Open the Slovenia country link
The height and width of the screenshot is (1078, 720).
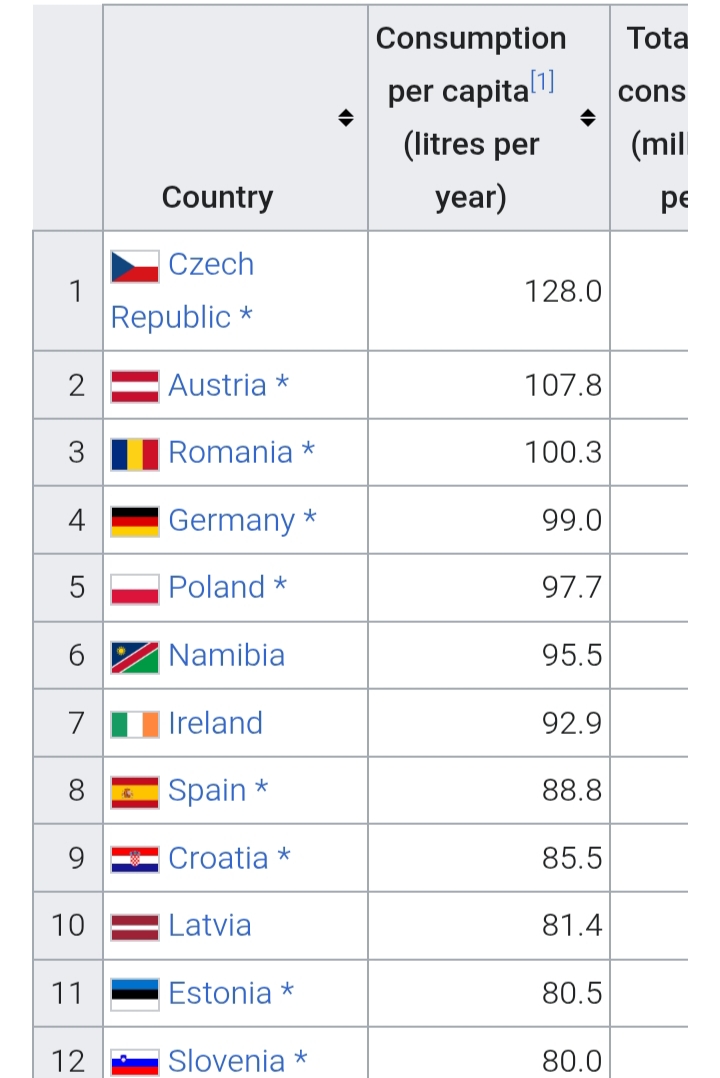tap(226, 1060)
